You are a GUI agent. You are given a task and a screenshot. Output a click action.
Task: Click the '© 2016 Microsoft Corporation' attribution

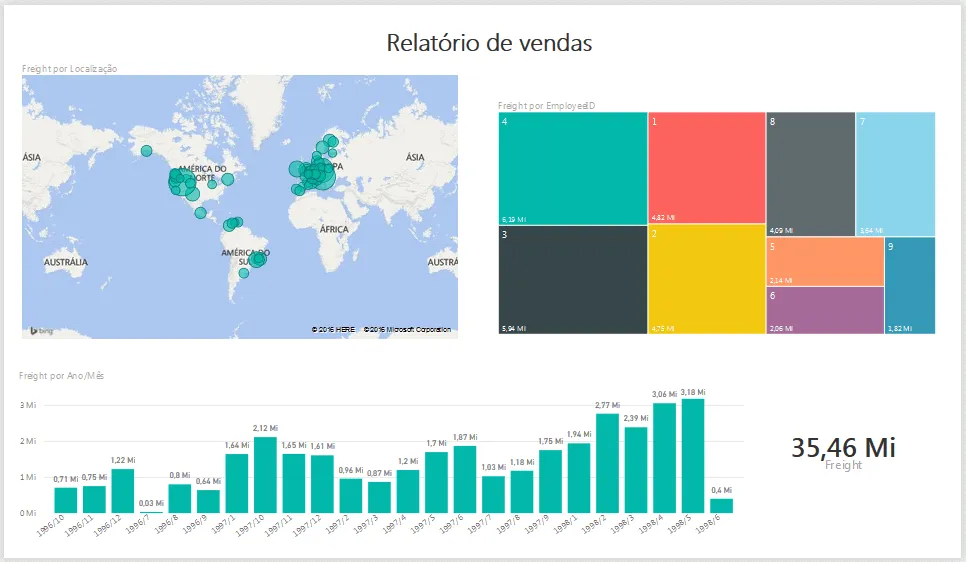tap(407, 330)
